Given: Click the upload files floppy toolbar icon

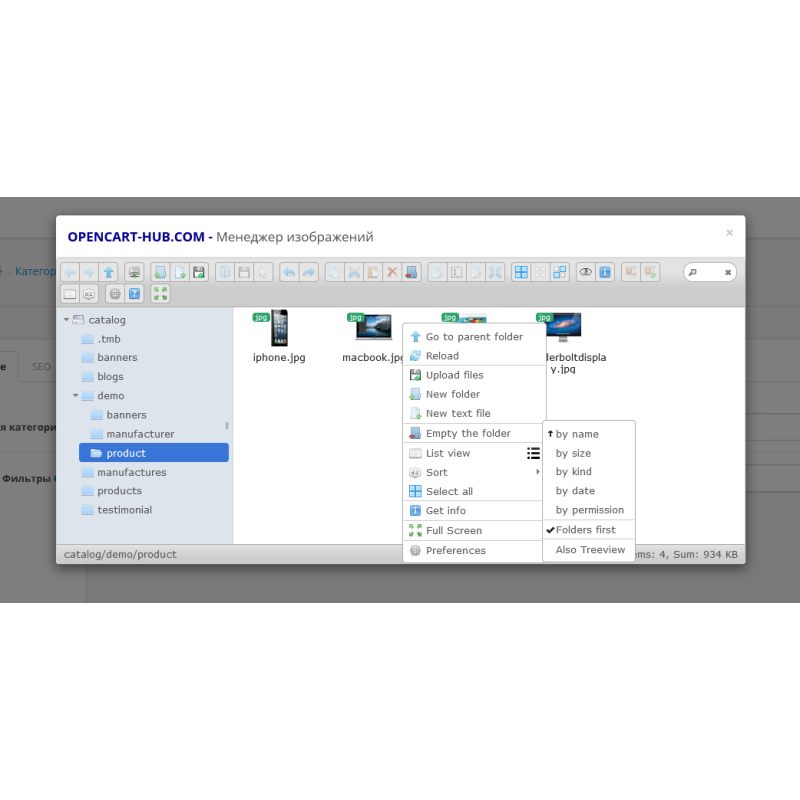Looking at the screenshot, I should (199, 272).
